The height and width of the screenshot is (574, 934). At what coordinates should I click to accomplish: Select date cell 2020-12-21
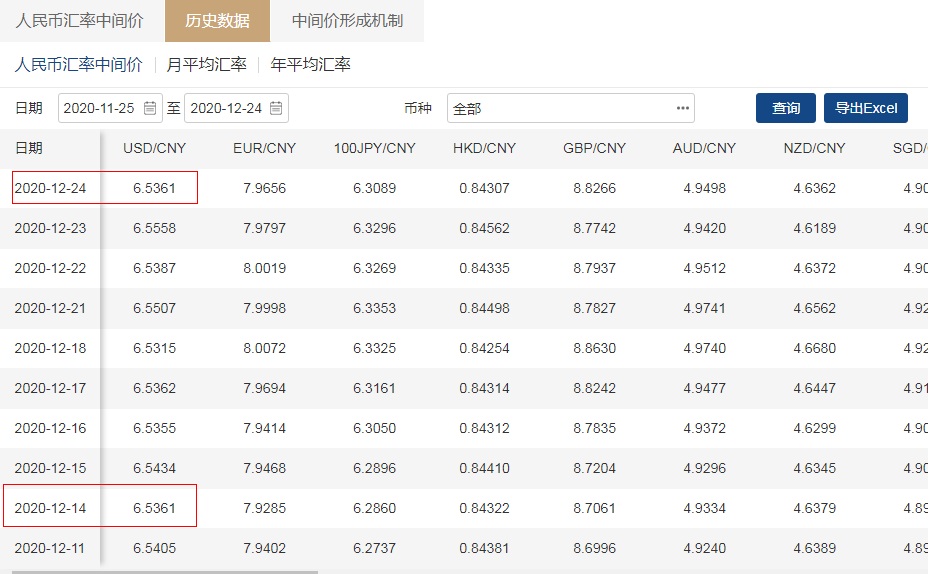pyautogui.click(x=51, y=308)
